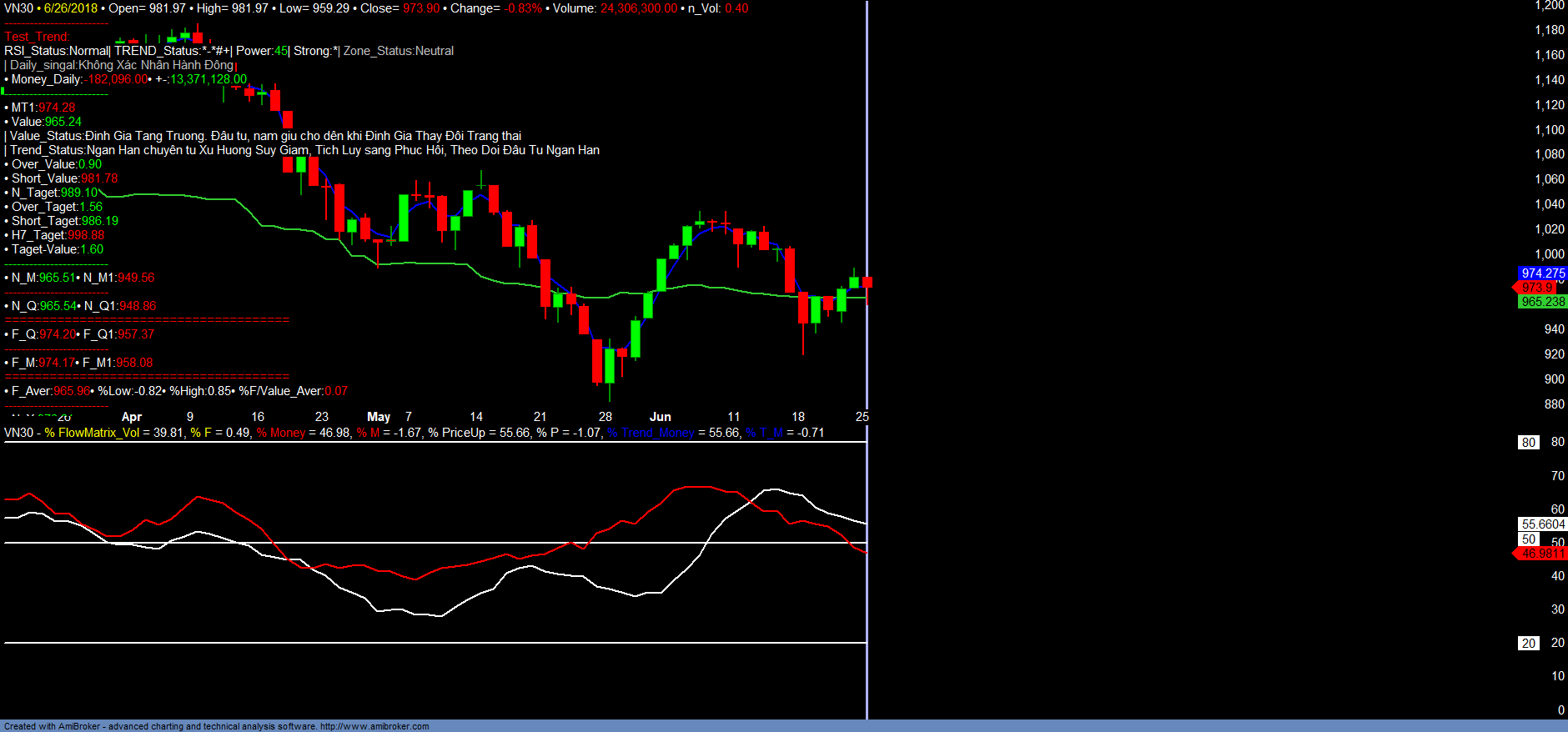The image size is (1568, 732).
Task: Click the boxed 20 level marker
Action: [x=1528, y=644]
